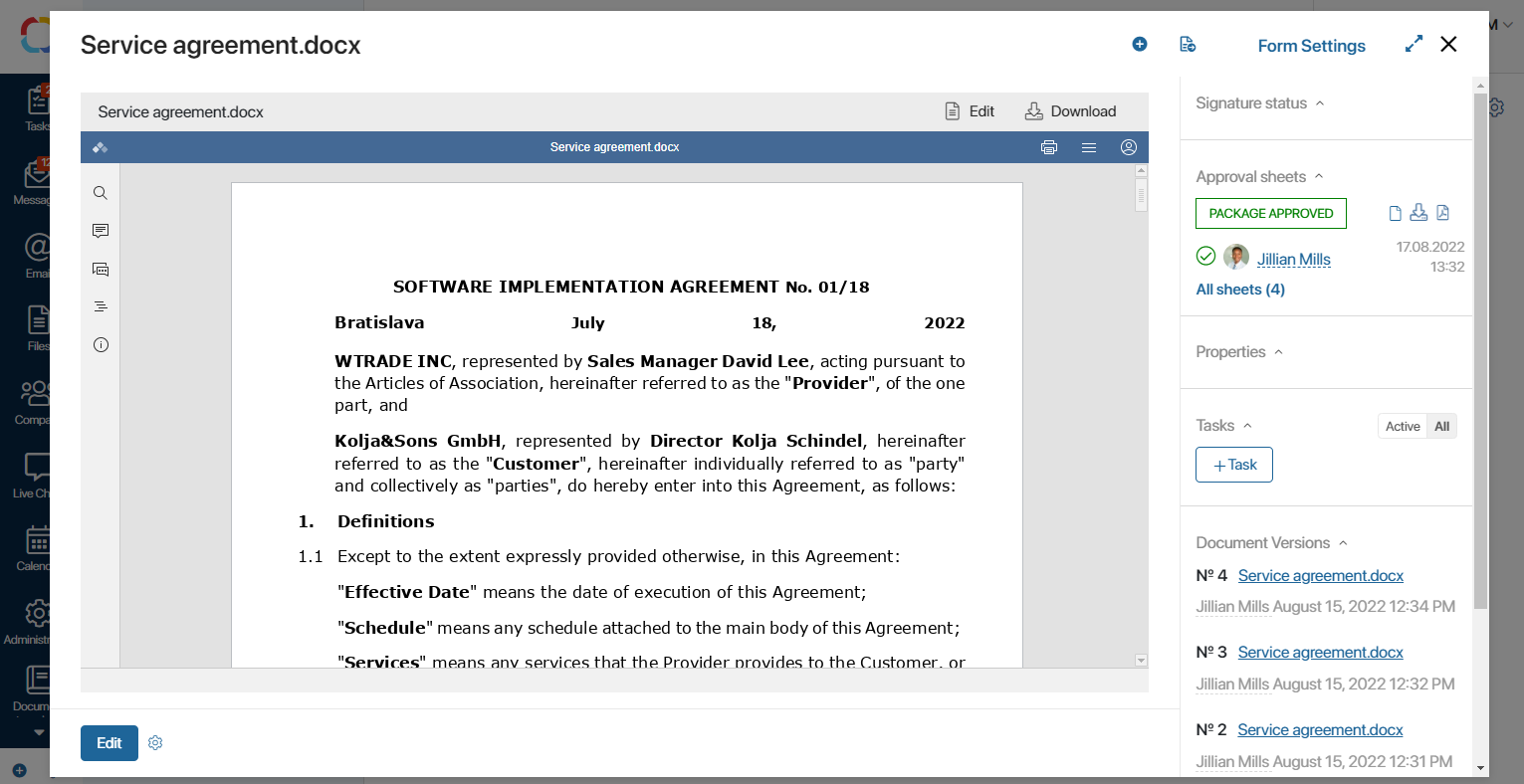
Task: Click the right panel scrollbar thumb
Action: [1480, 350]
